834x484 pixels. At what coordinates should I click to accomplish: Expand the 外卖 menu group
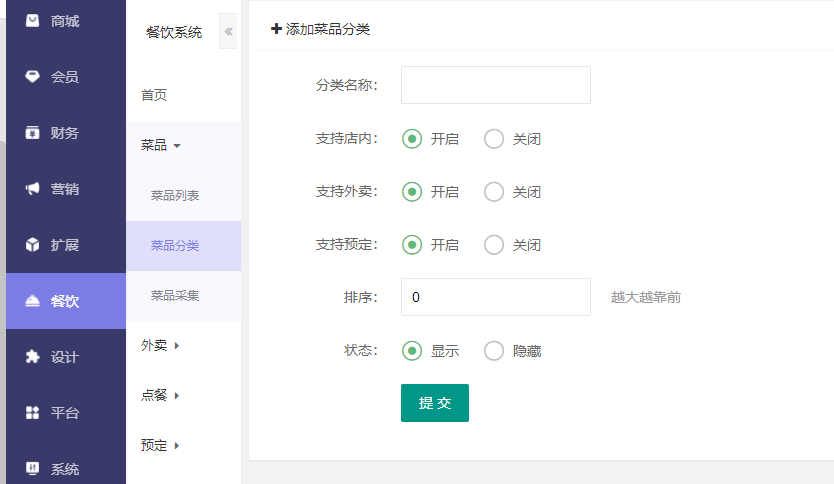coord(160,346)
